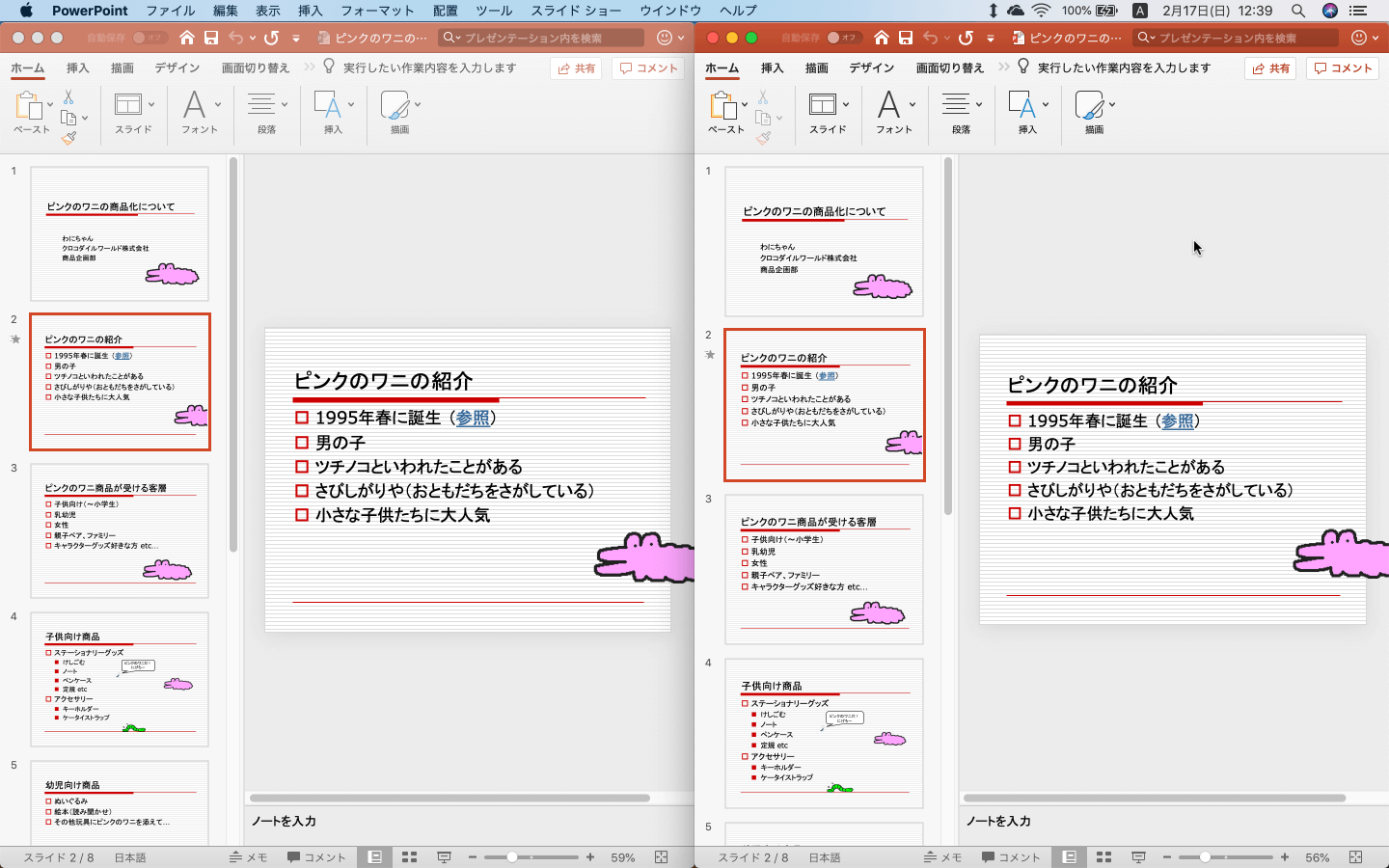Viewport: 1389px width, 868px height.
Task: Open Spotlight search in the macOS menu bar
Action: point(1298,11)
